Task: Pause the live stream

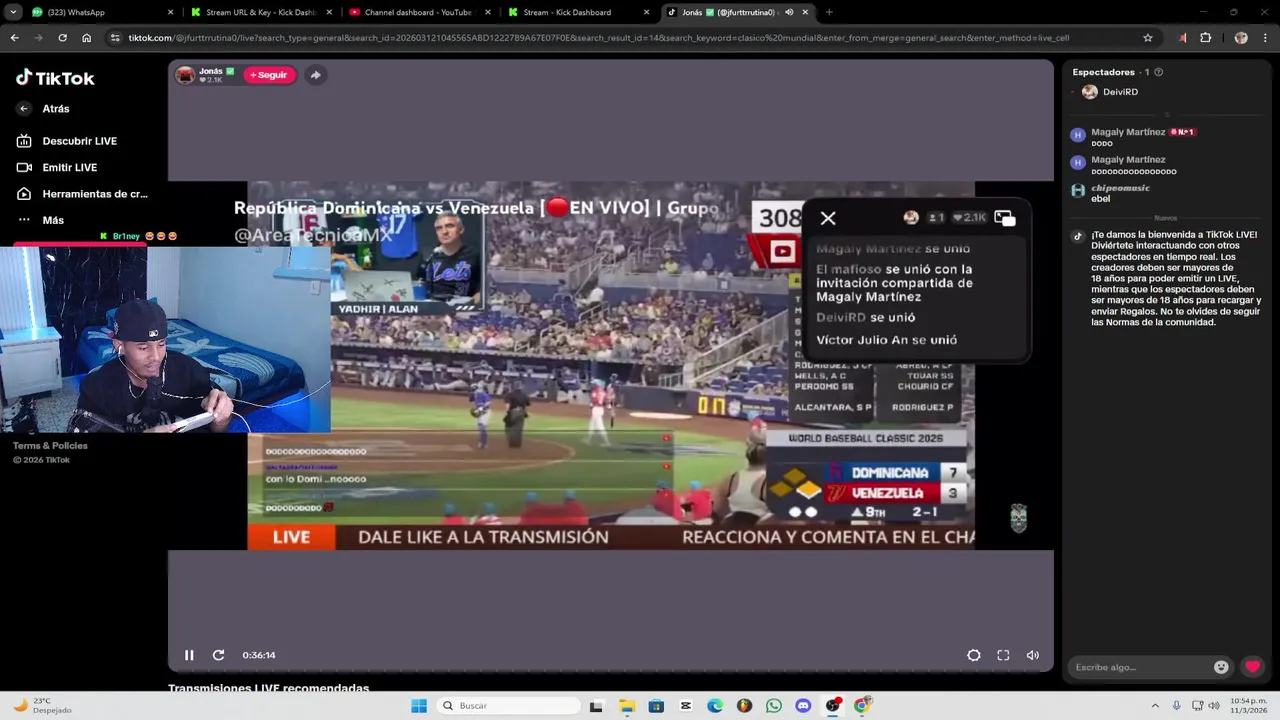Action: [189, 655]
